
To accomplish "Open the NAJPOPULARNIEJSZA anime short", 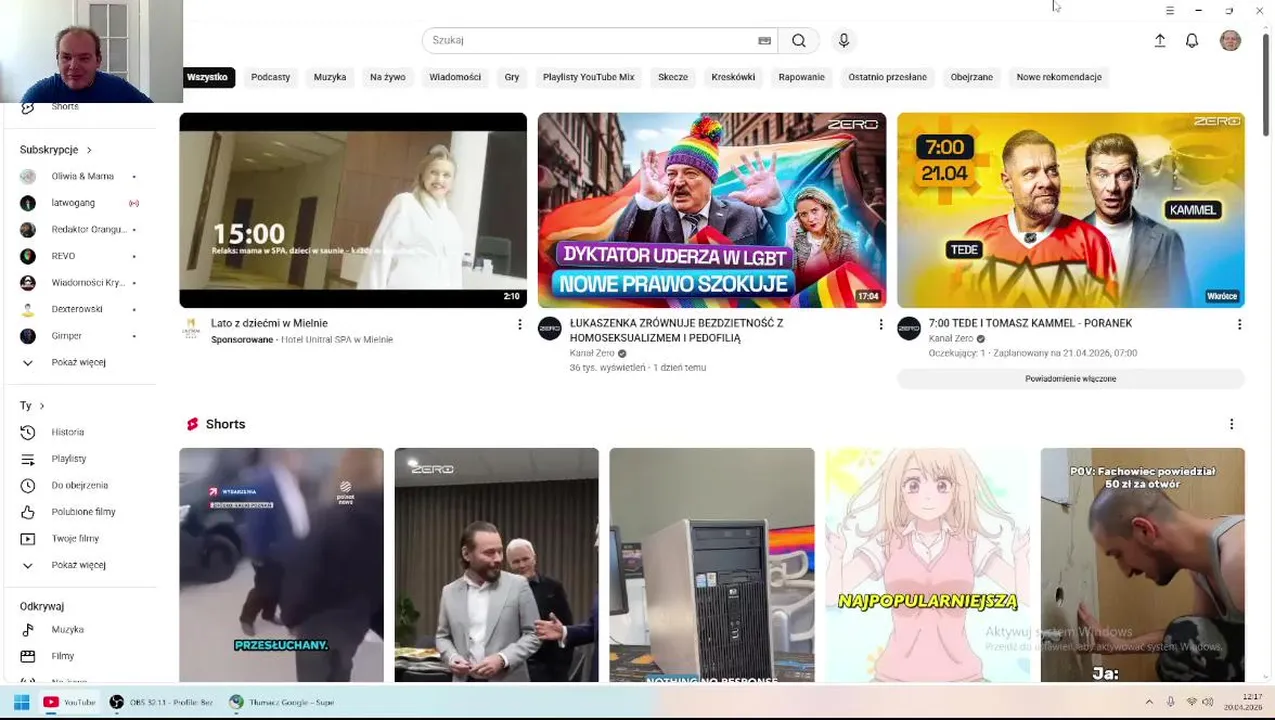I will pyautogui.click(x=927, y=565).
